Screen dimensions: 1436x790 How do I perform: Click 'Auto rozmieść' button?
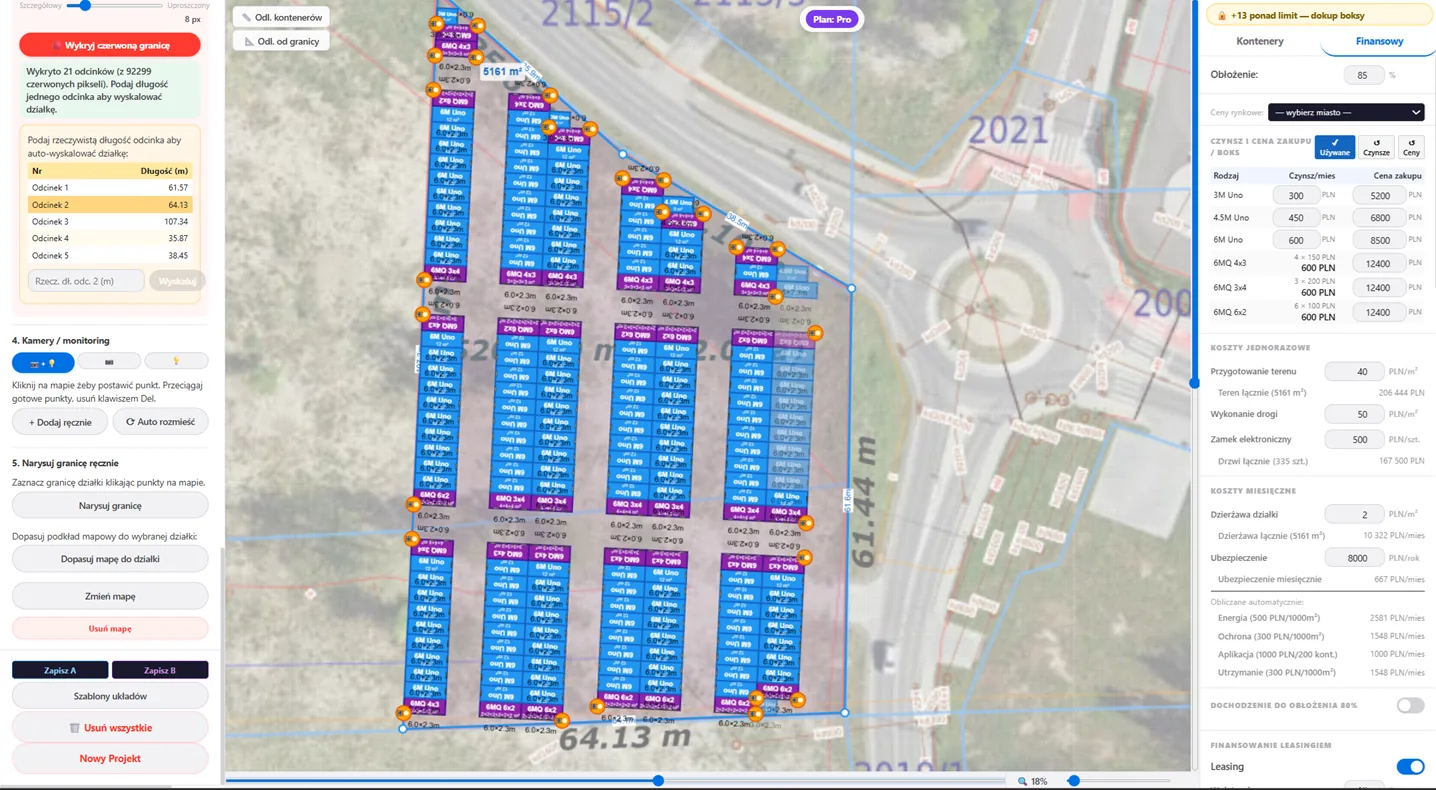tap(160, 422)
